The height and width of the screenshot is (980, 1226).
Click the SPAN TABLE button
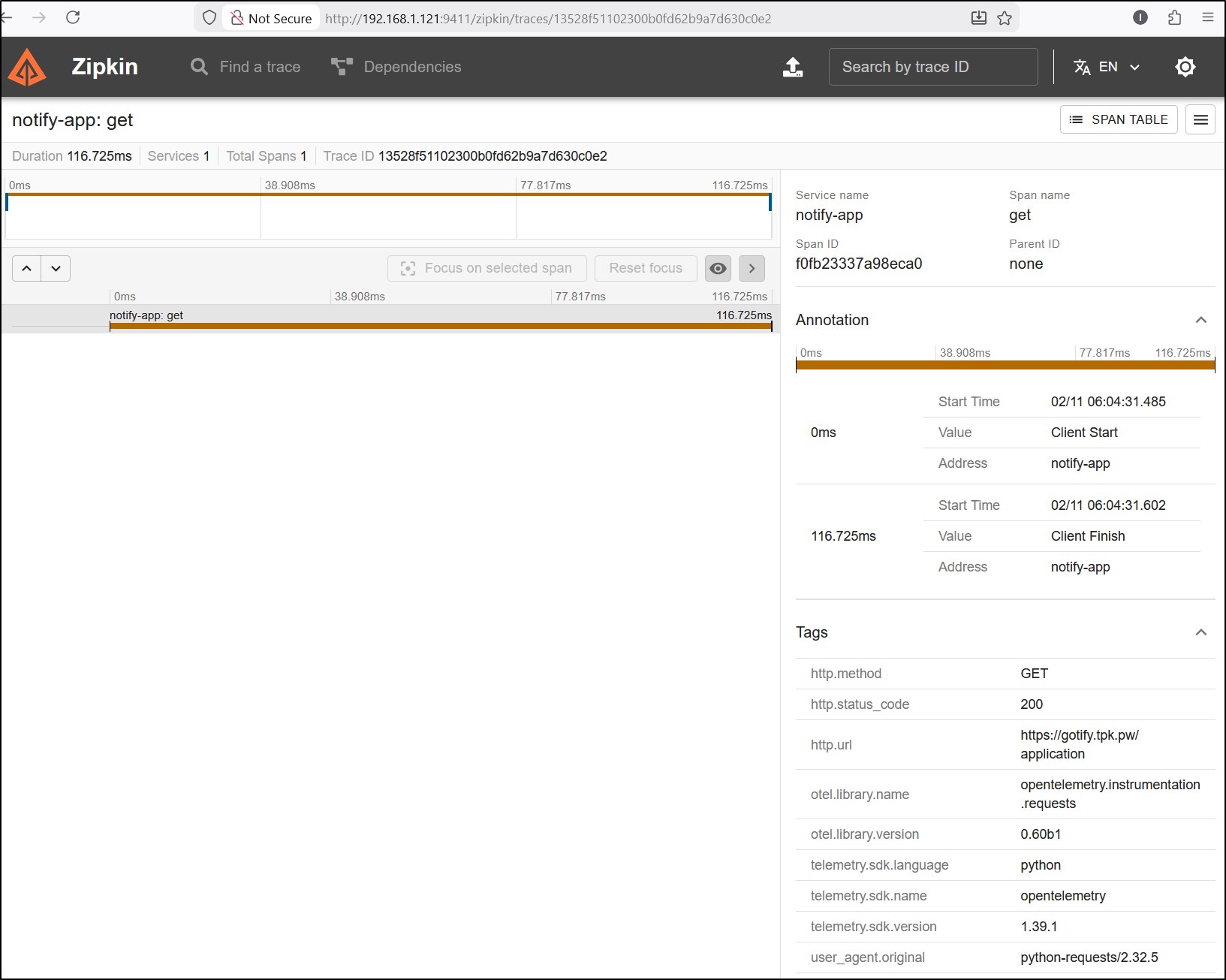(1118, 119)
